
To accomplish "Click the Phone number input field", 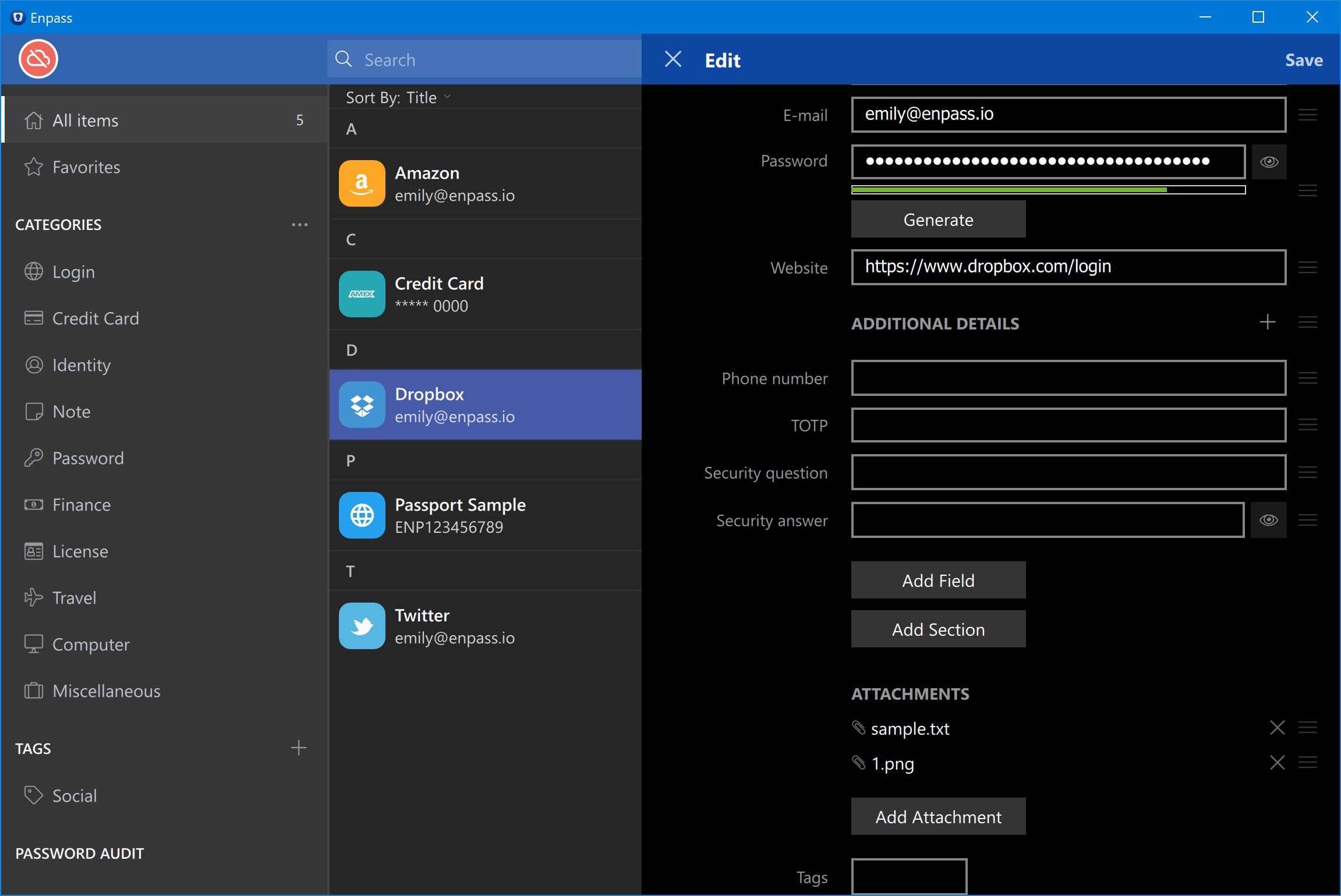I will (x=1068, y=378).
